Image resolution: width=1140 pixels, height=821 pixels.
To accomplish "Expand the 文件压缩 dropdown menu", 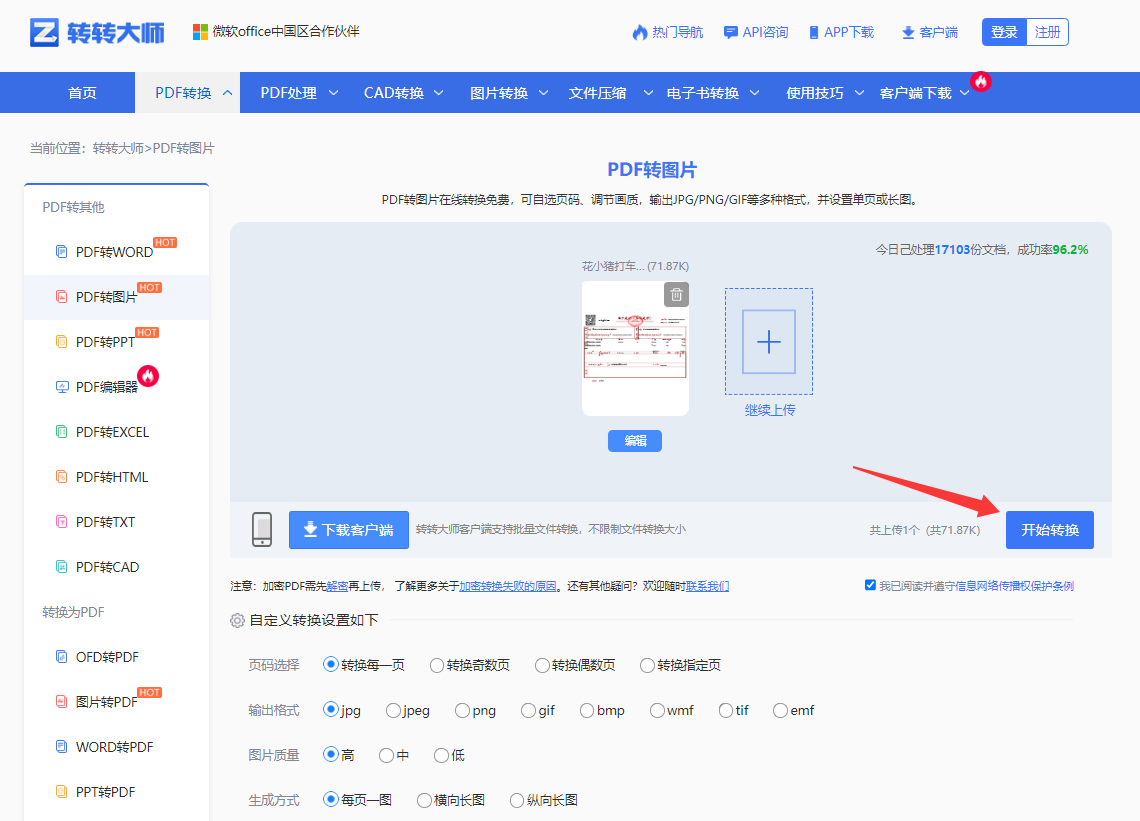I will click(648, 93).
